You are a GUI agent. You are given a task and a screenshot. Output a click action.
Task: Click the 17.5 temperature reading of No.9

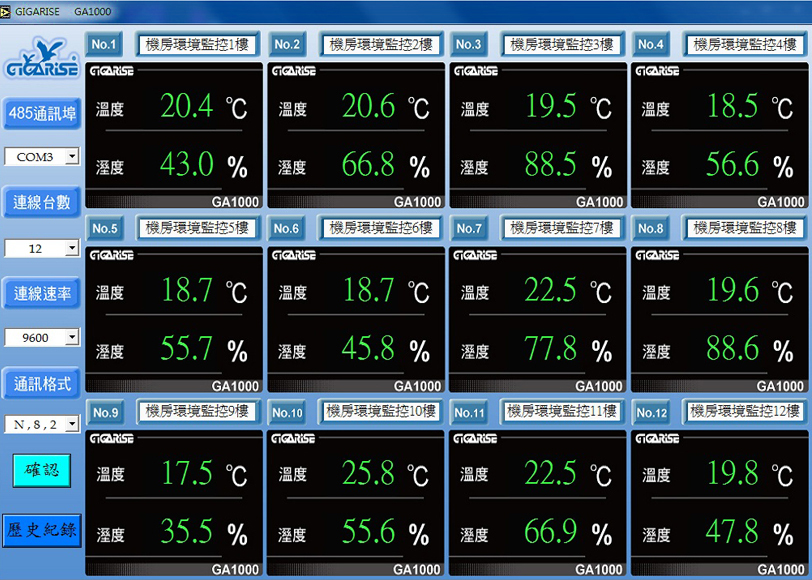(187, 473)
